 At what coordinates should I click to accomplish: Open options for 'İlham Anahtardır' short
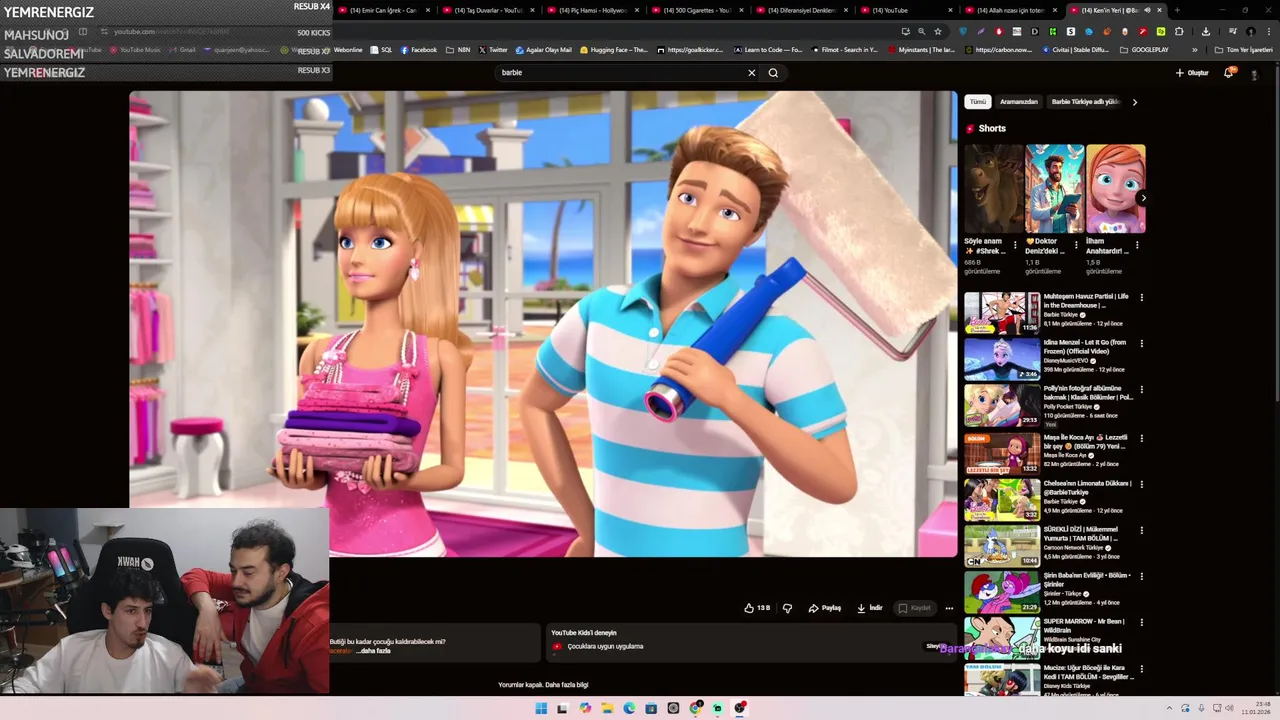point(1137,244)
